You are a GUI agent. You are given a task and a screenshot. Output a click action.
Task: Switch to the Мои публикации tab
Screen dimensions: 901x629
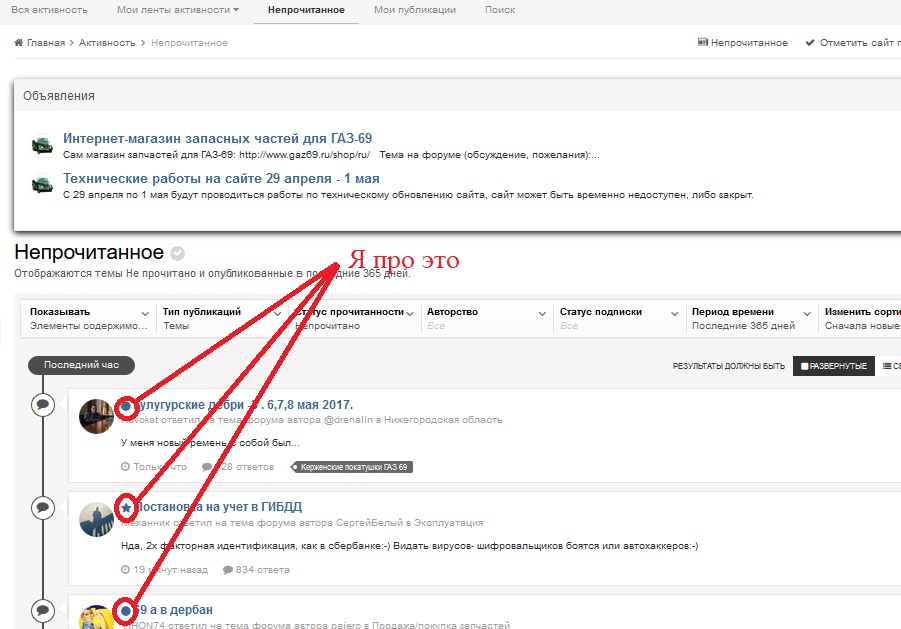[x=414, y=10]
